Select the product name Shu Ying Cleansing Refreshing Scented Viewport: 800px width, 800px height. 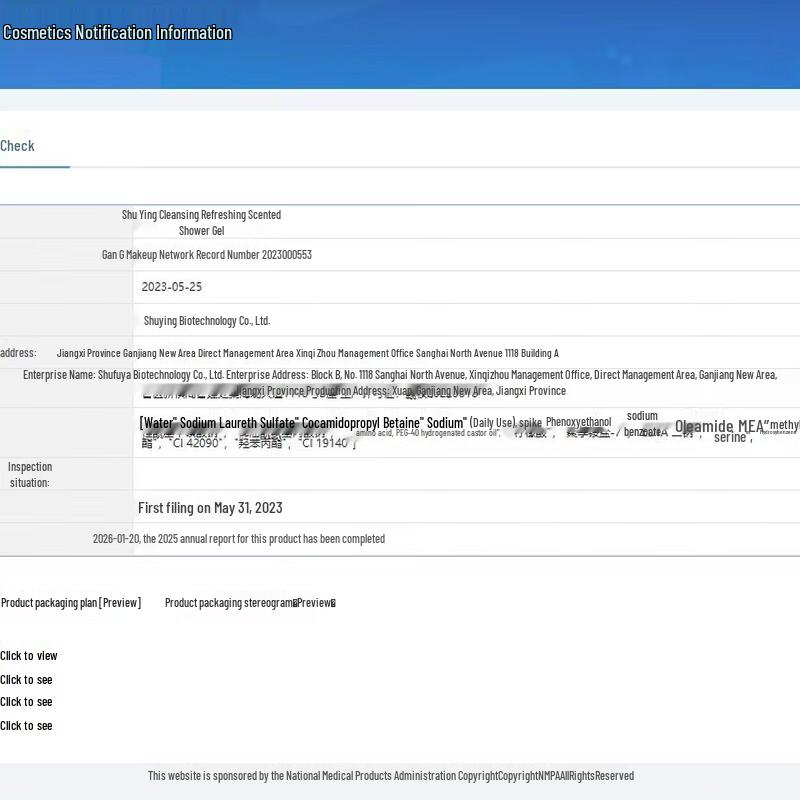[202, 215]
